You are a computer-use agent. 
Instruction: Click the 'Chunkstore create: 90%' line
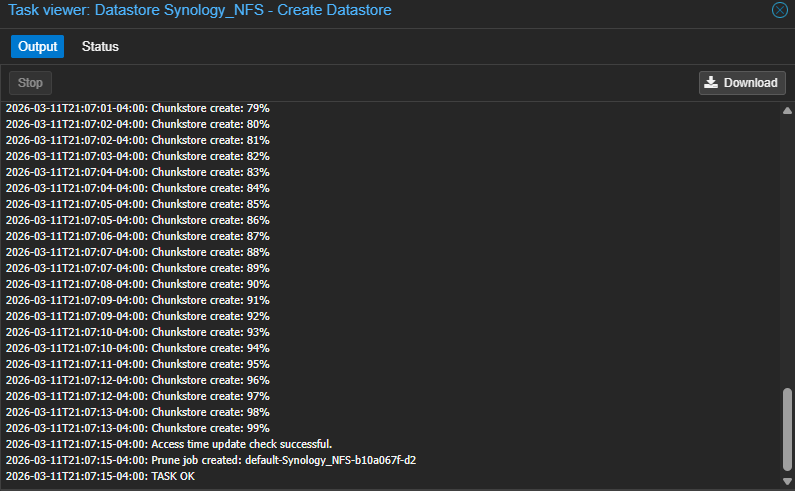coord(137,285)
